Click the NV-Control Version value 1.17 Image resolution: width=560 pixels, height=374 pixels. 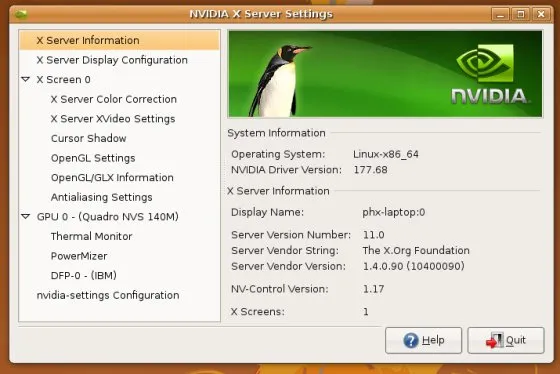(374, 289)
